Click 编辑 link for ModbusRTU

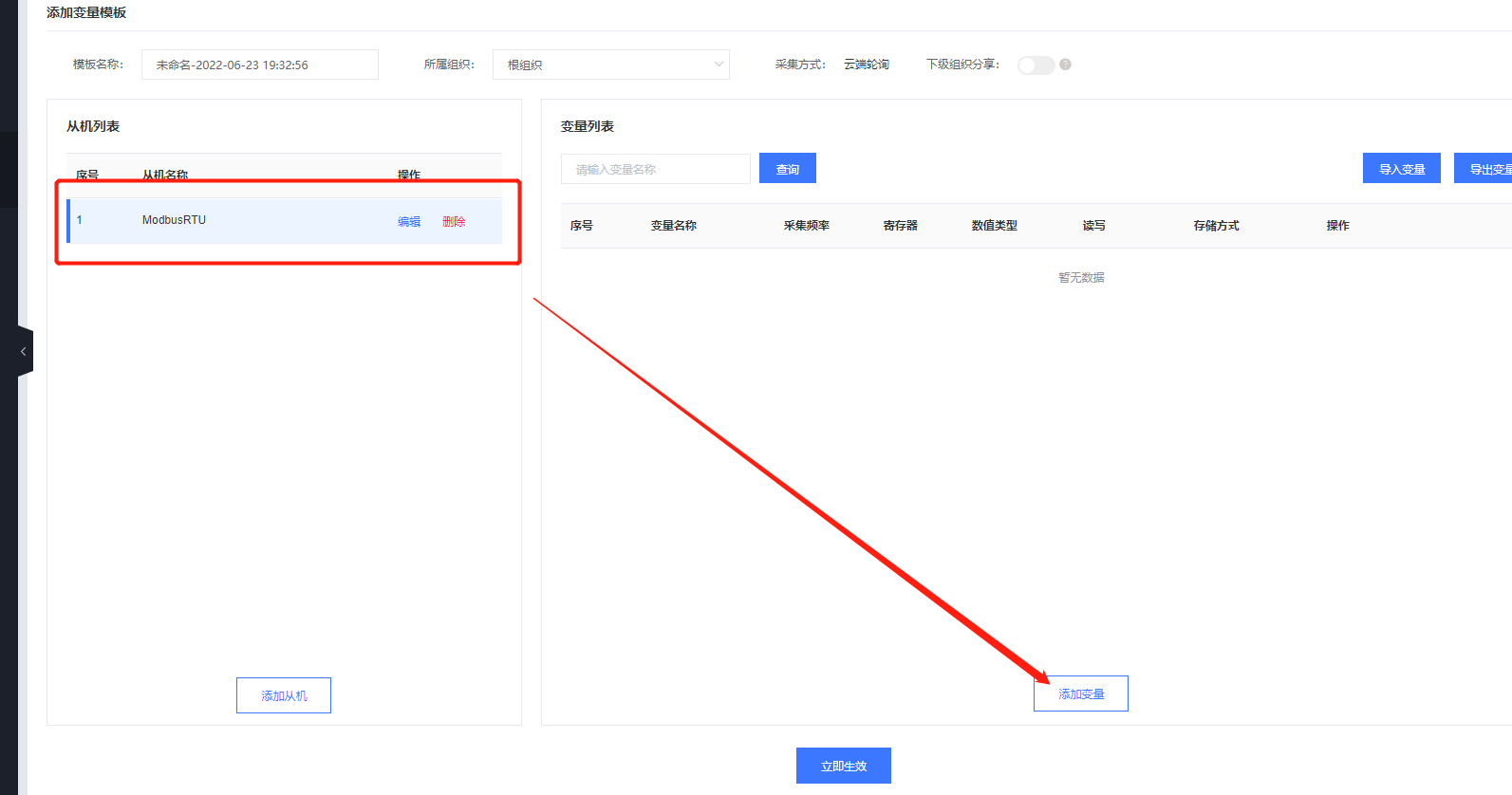pos(409,221)
